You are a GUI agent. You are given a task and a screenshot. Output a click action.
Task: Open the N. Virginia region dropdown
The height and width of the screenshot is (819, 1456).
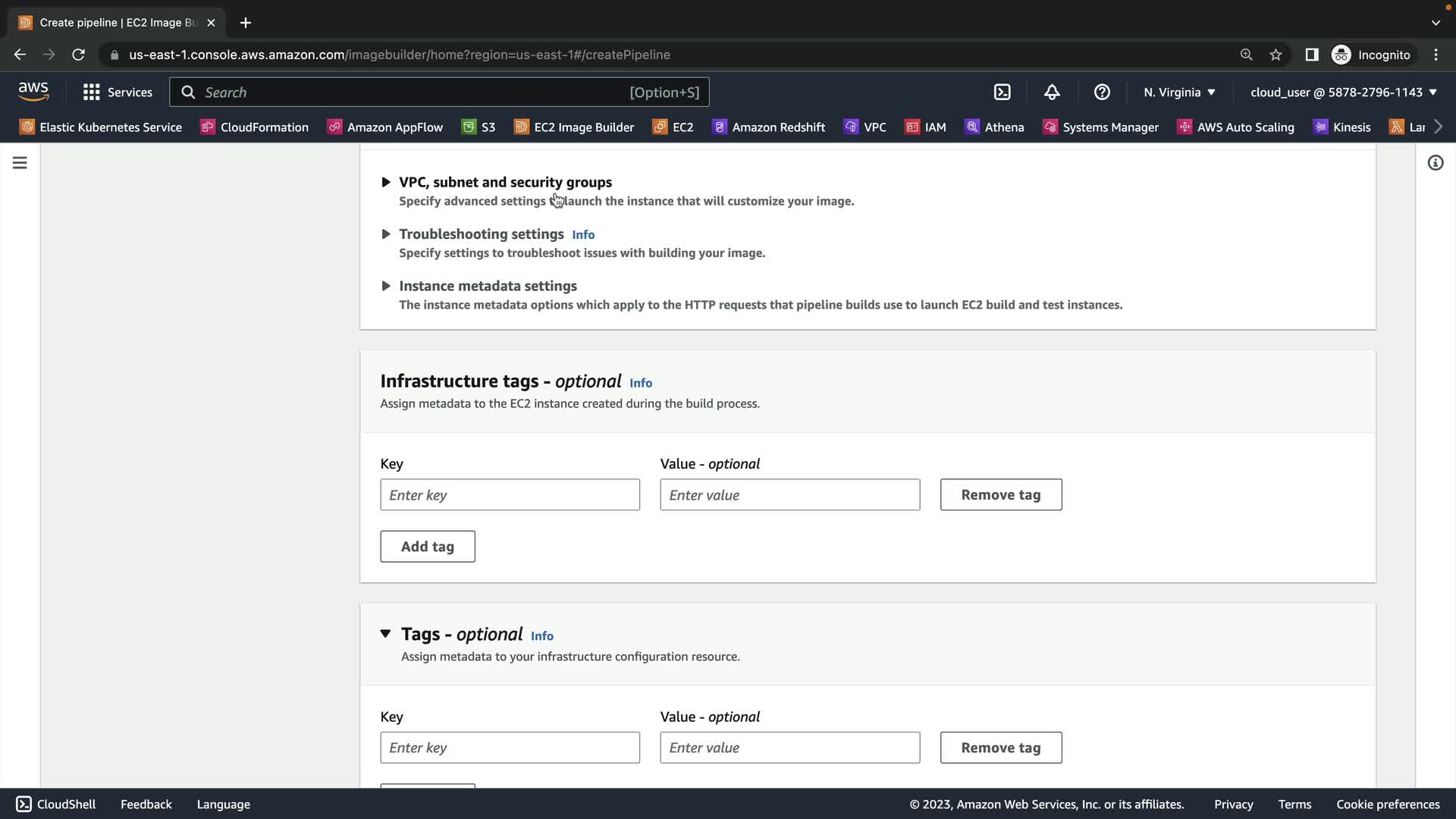1179,92
